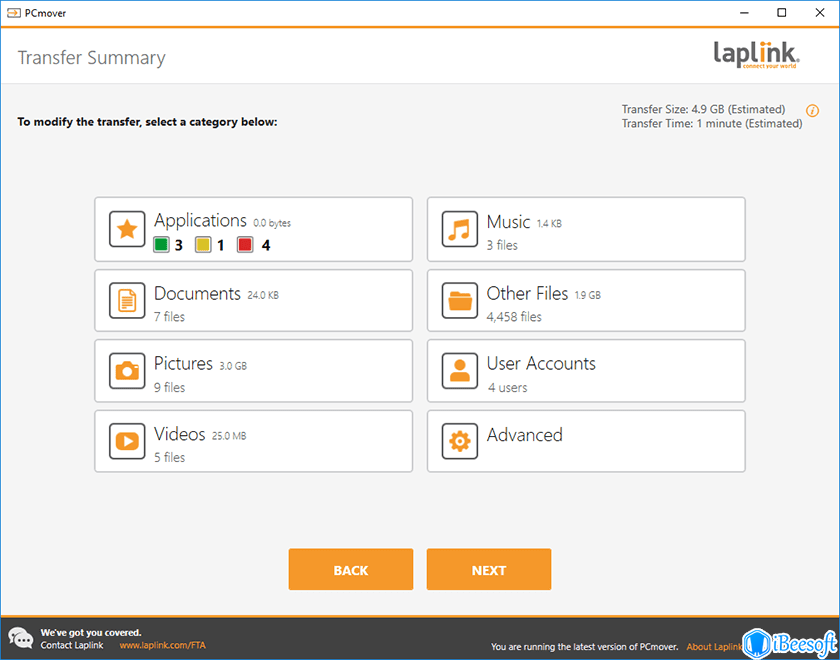Open the www.laplink.com/FTA link

click(162, 645)
